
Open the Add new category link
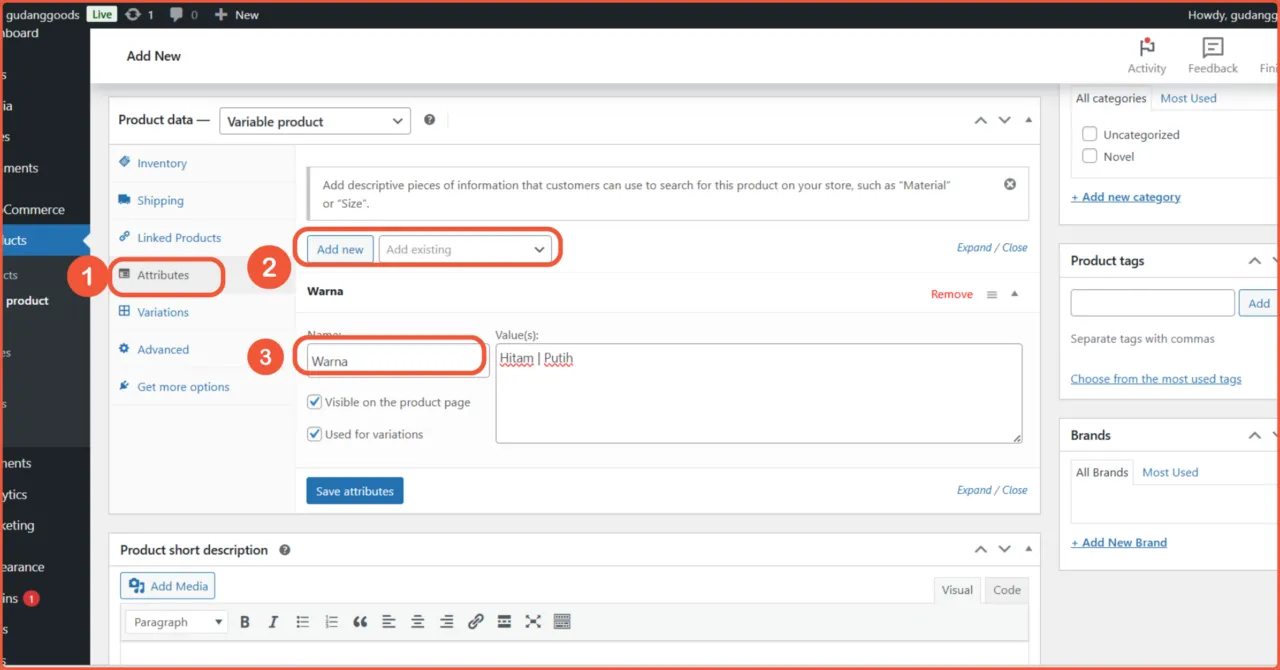[x=1125, y=196]
